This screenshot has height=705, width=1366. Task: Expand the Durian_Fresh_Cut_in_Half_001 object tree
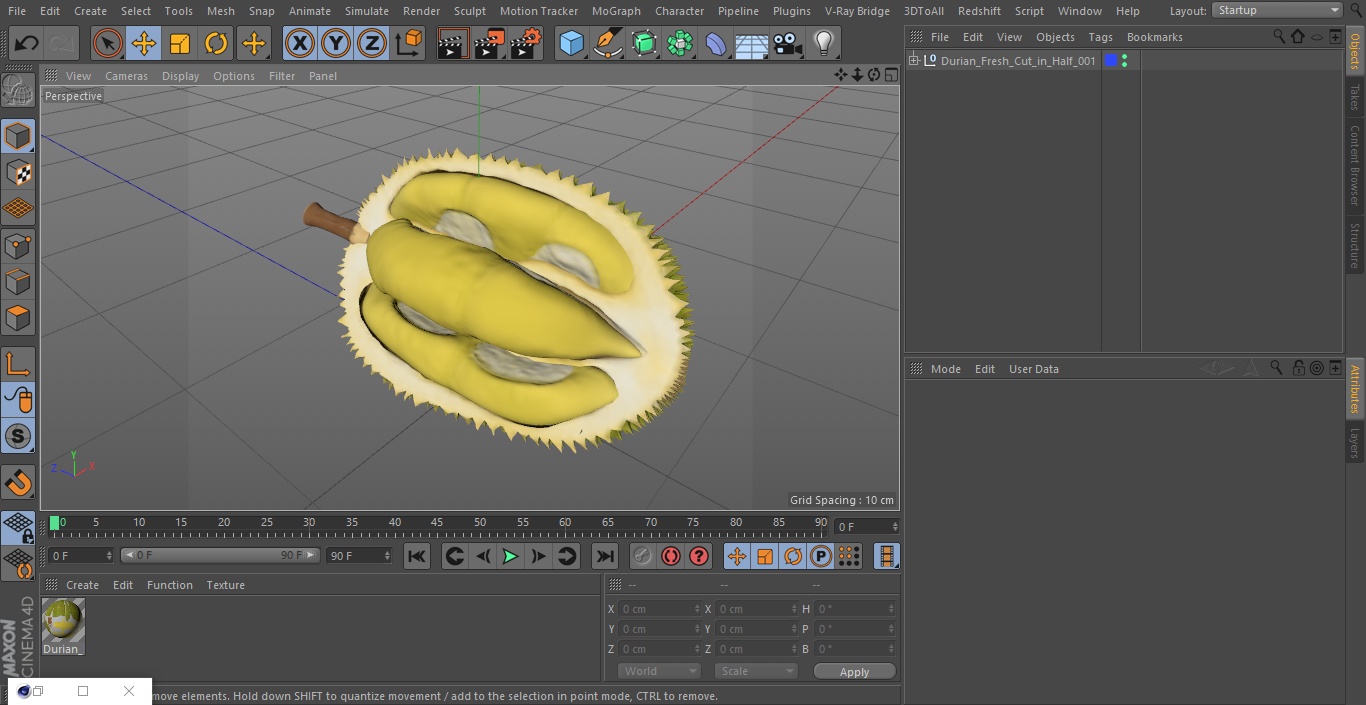(x=913, y=61)
